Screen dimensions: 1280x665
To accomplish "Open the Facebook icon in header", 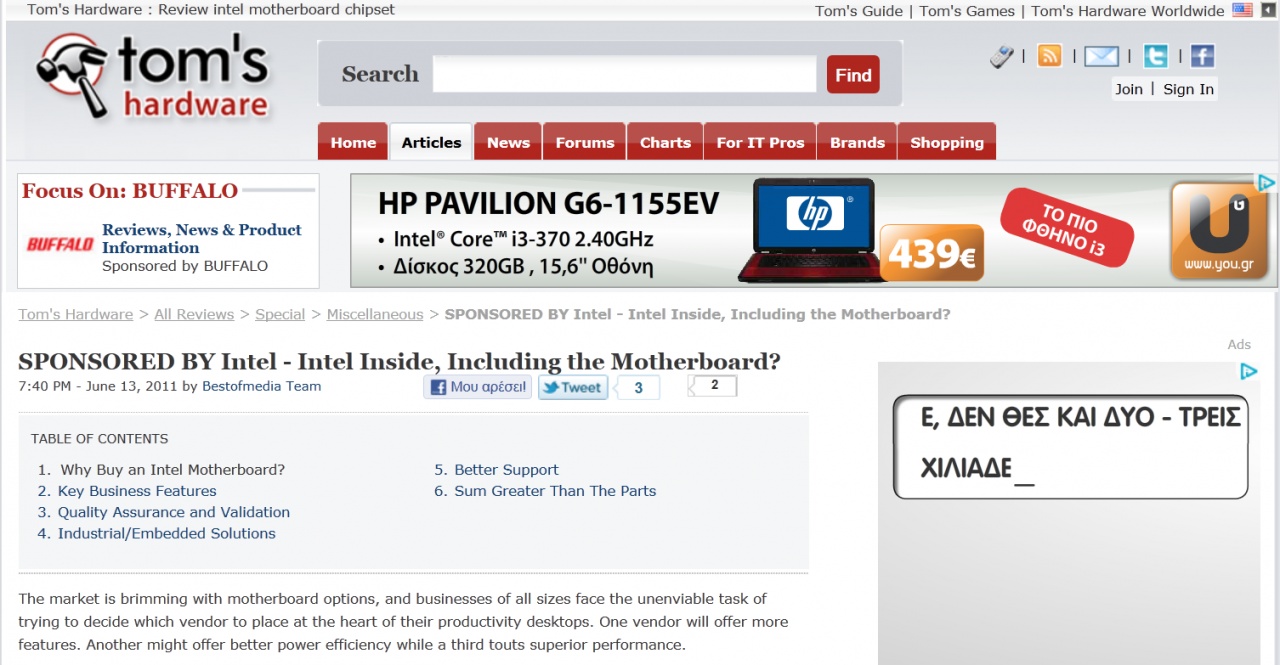I will (x=1202, y=56).
